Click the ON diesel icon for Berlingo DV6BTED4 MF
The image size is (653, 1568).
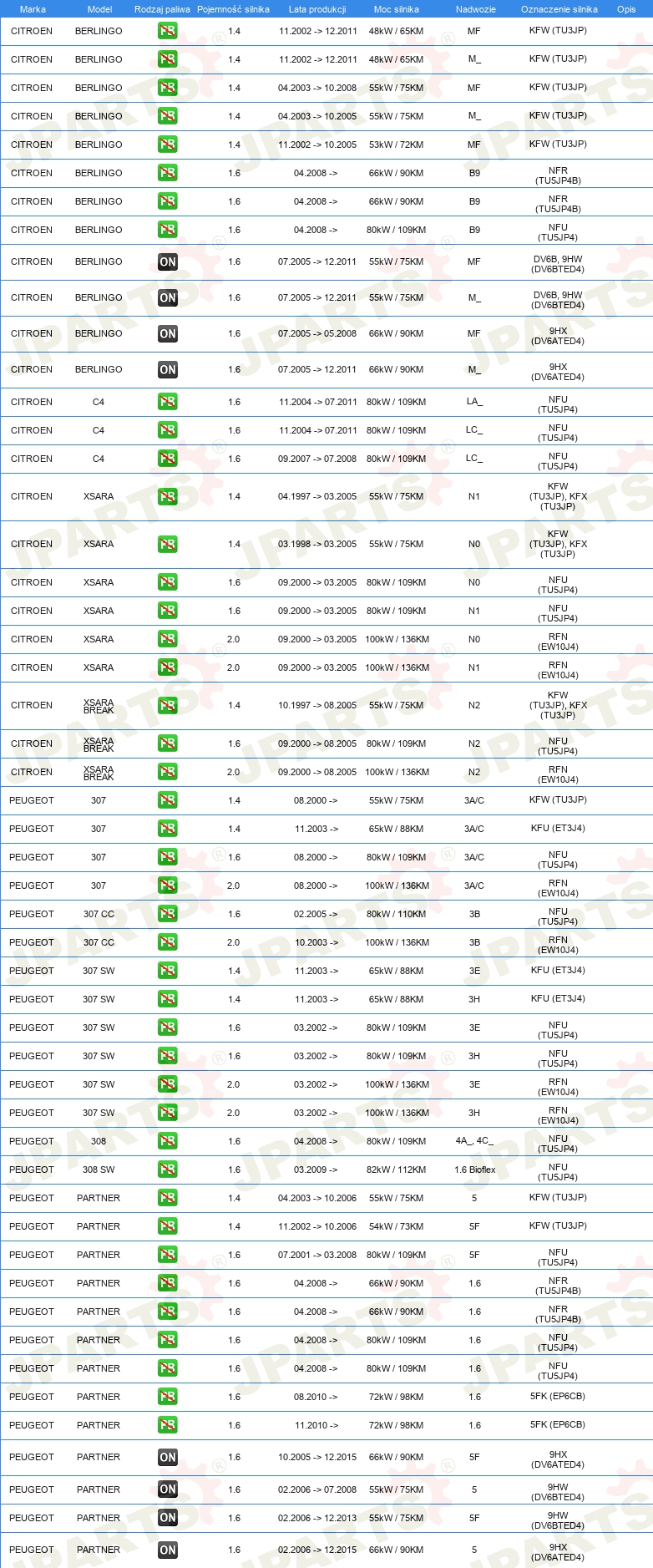coord(167,261)
